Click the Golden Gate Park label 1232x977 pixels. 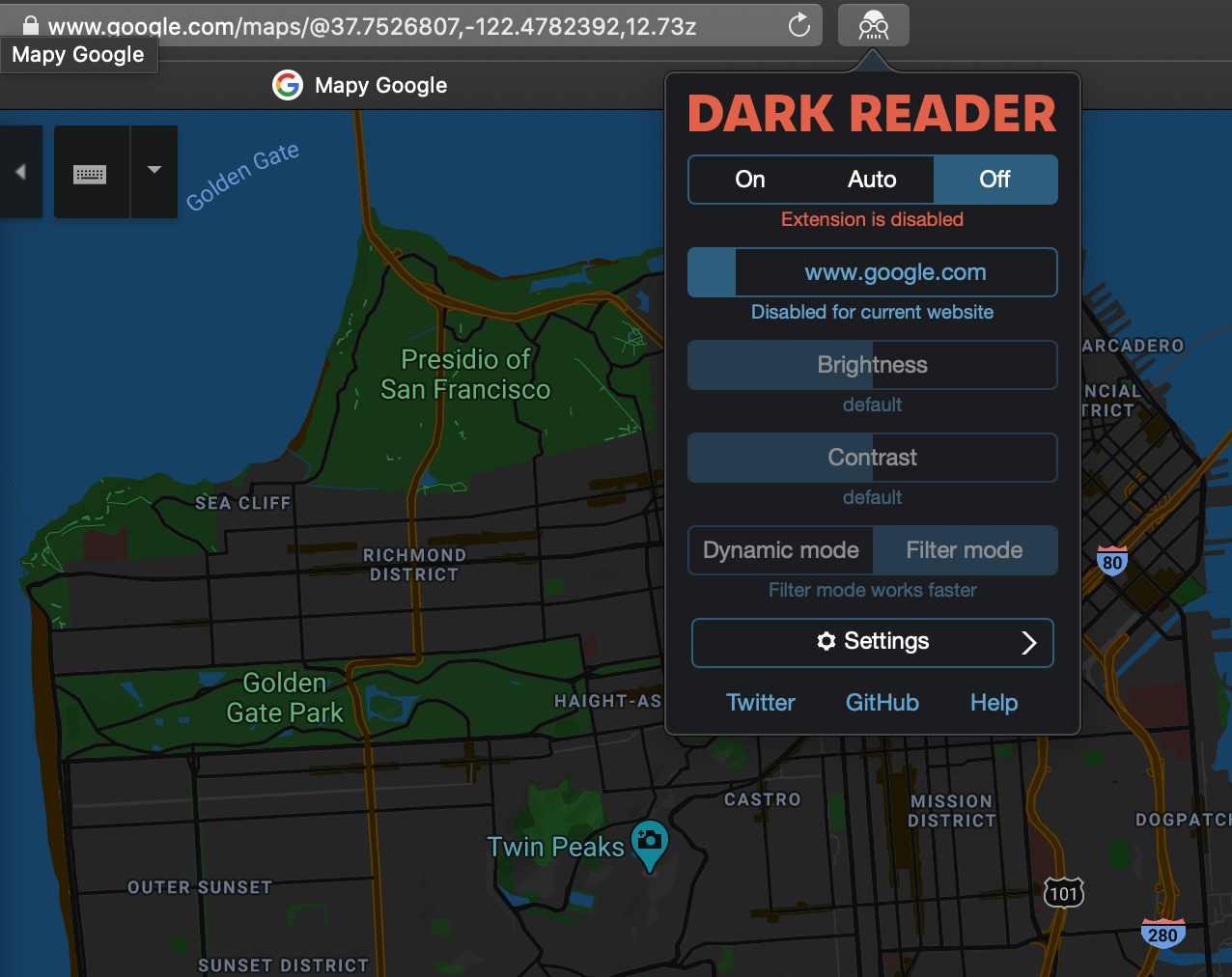(285, 698)
